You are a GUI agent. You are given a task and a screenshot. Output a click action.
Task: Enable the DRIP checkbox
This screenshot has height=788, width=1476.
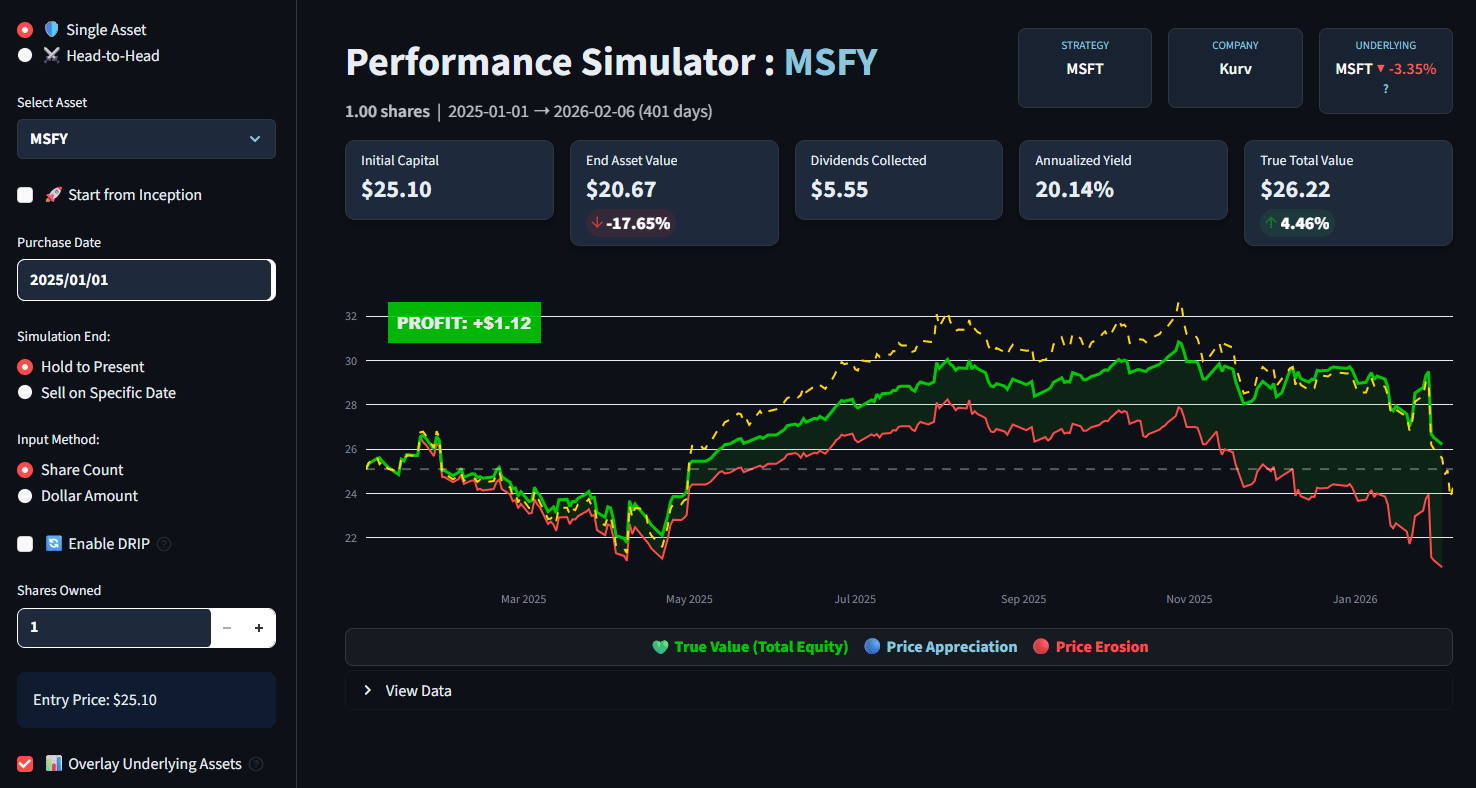tap(25, 544)
